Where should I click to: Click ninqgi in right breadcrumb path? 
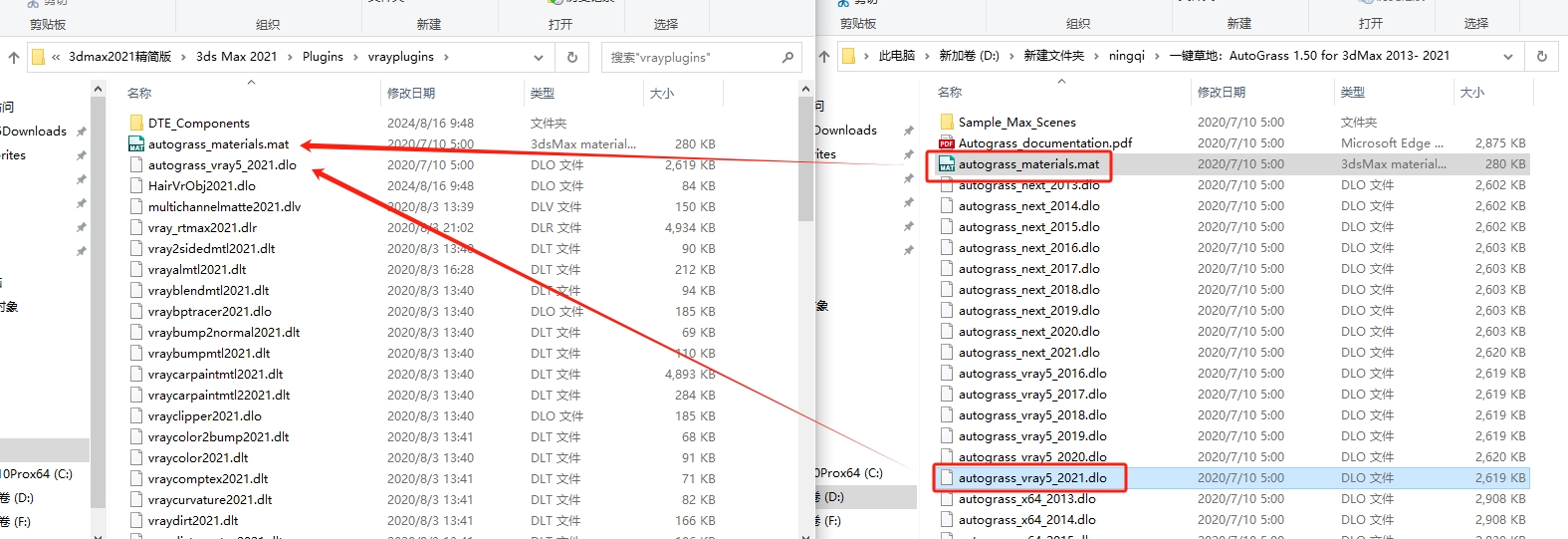pos(1127,56)
